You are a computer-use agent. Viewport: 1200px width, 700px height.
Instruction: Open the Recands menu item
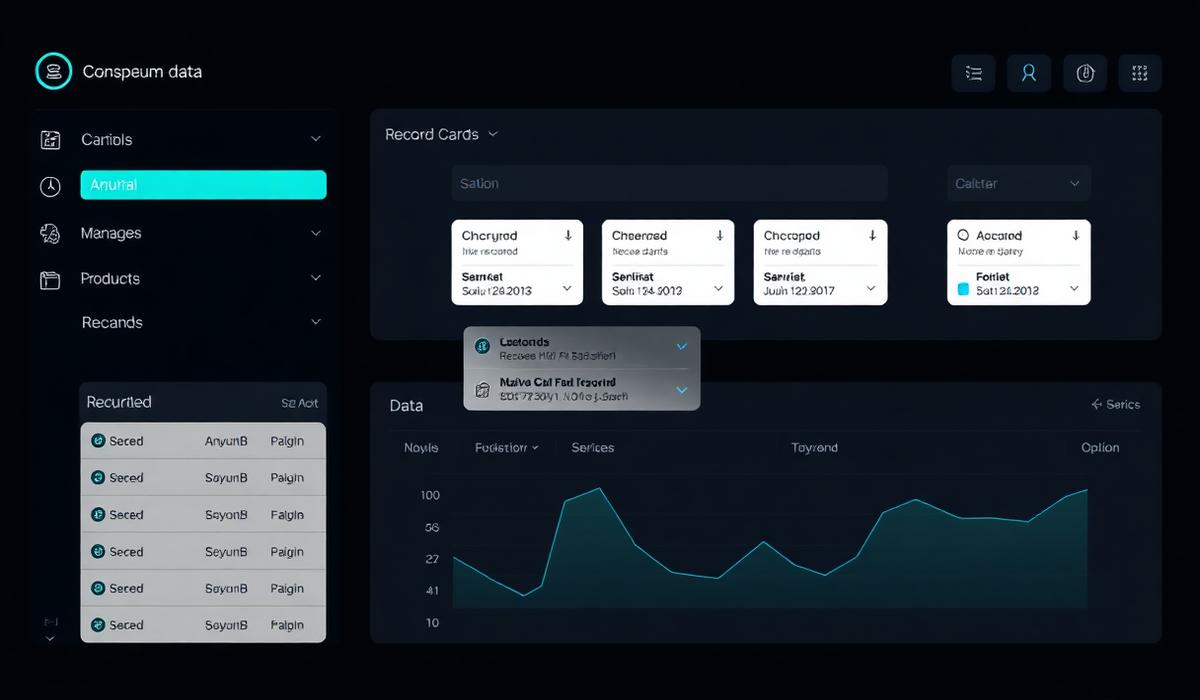pos(112,322)
